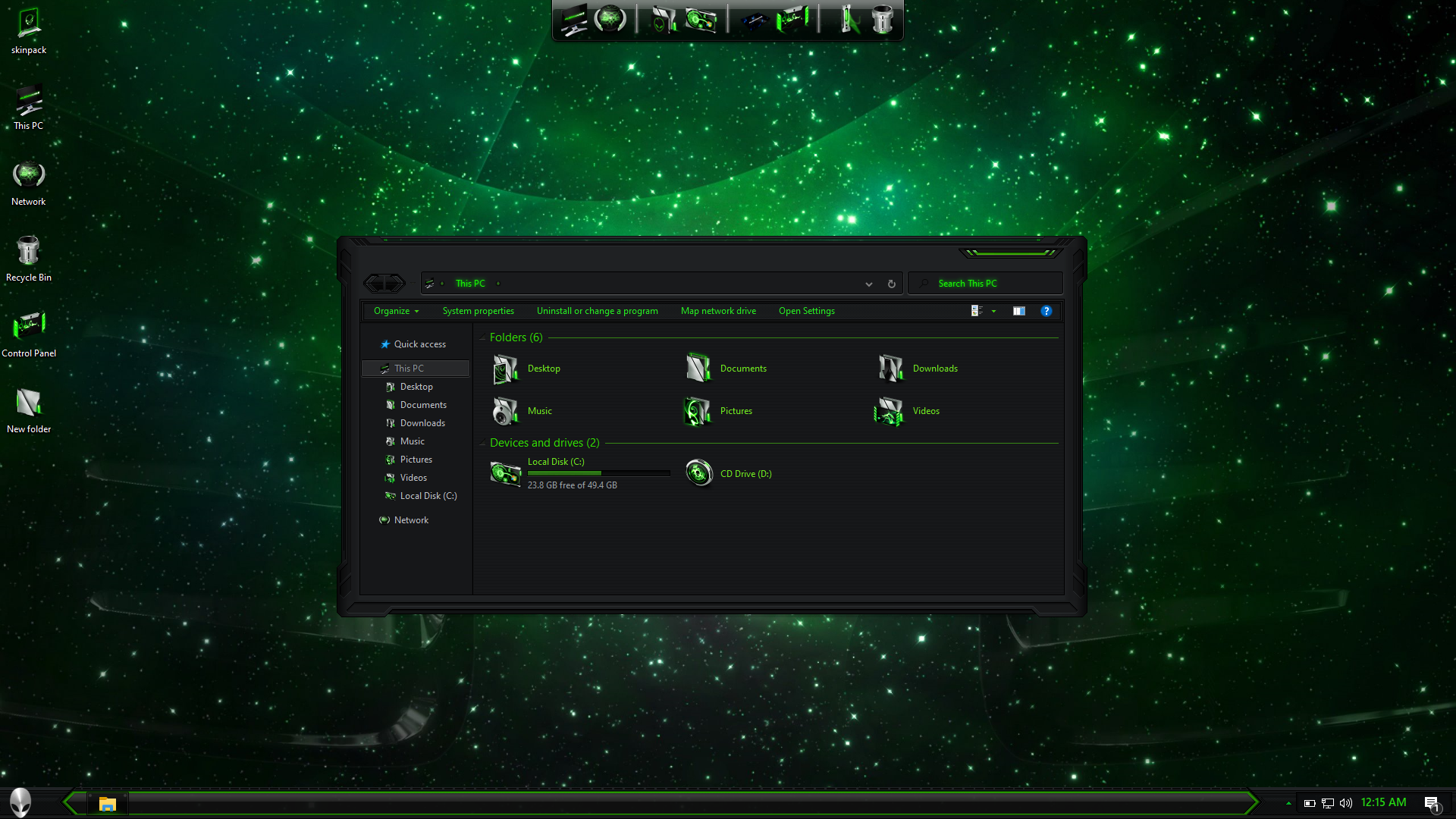Open the CD Drive (D:) icon

(698, 473)
